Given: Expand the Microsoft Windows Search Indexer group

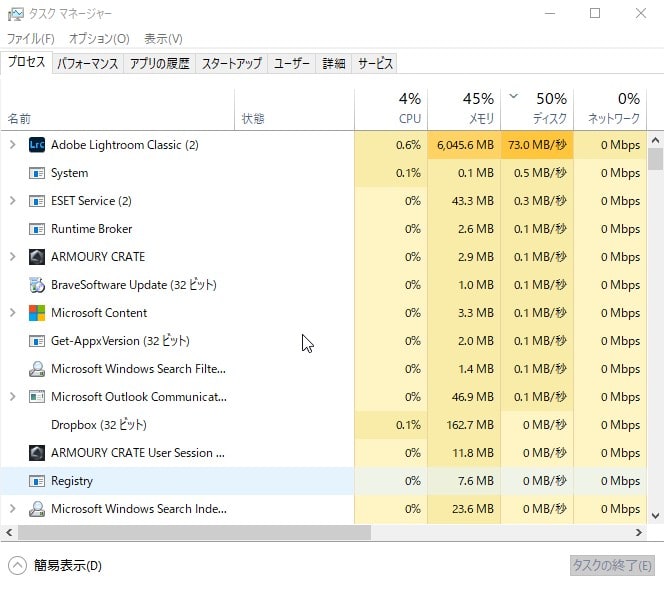Looking at the screenshot, I should pyautogui.click(x=13, y=508).
